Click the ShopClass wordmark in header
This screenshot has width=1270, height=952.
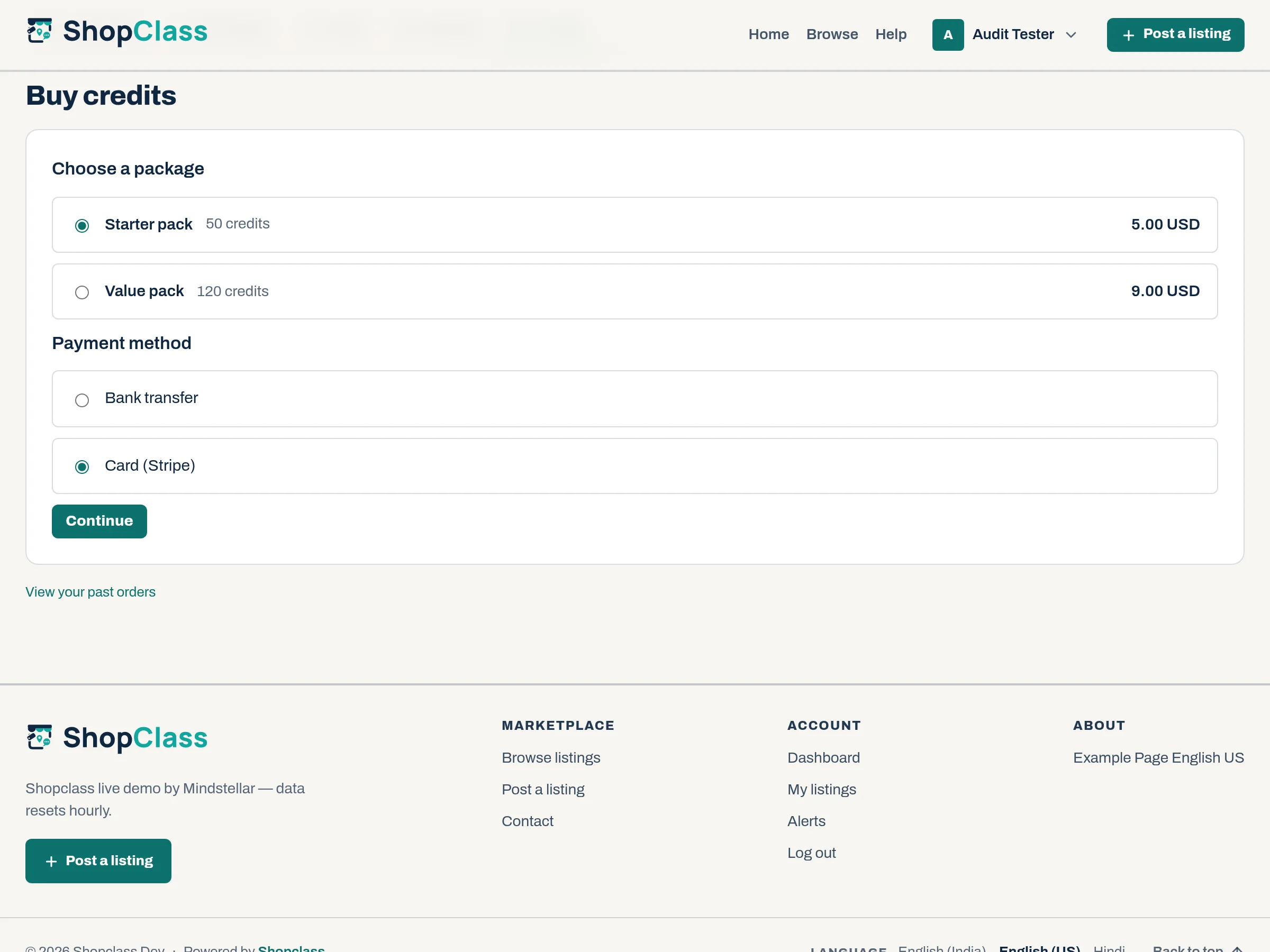tap(135, 32)
